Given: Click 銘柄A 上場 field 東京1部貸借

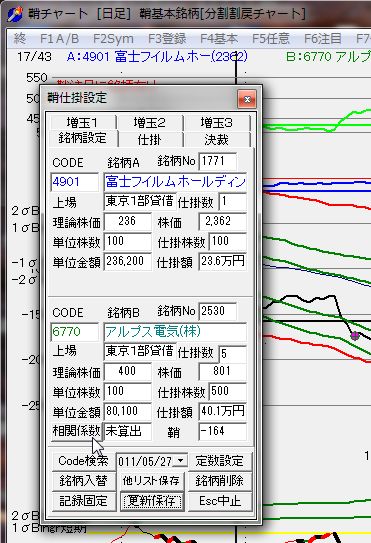Looking at the screenshot, I should point(140,202).
